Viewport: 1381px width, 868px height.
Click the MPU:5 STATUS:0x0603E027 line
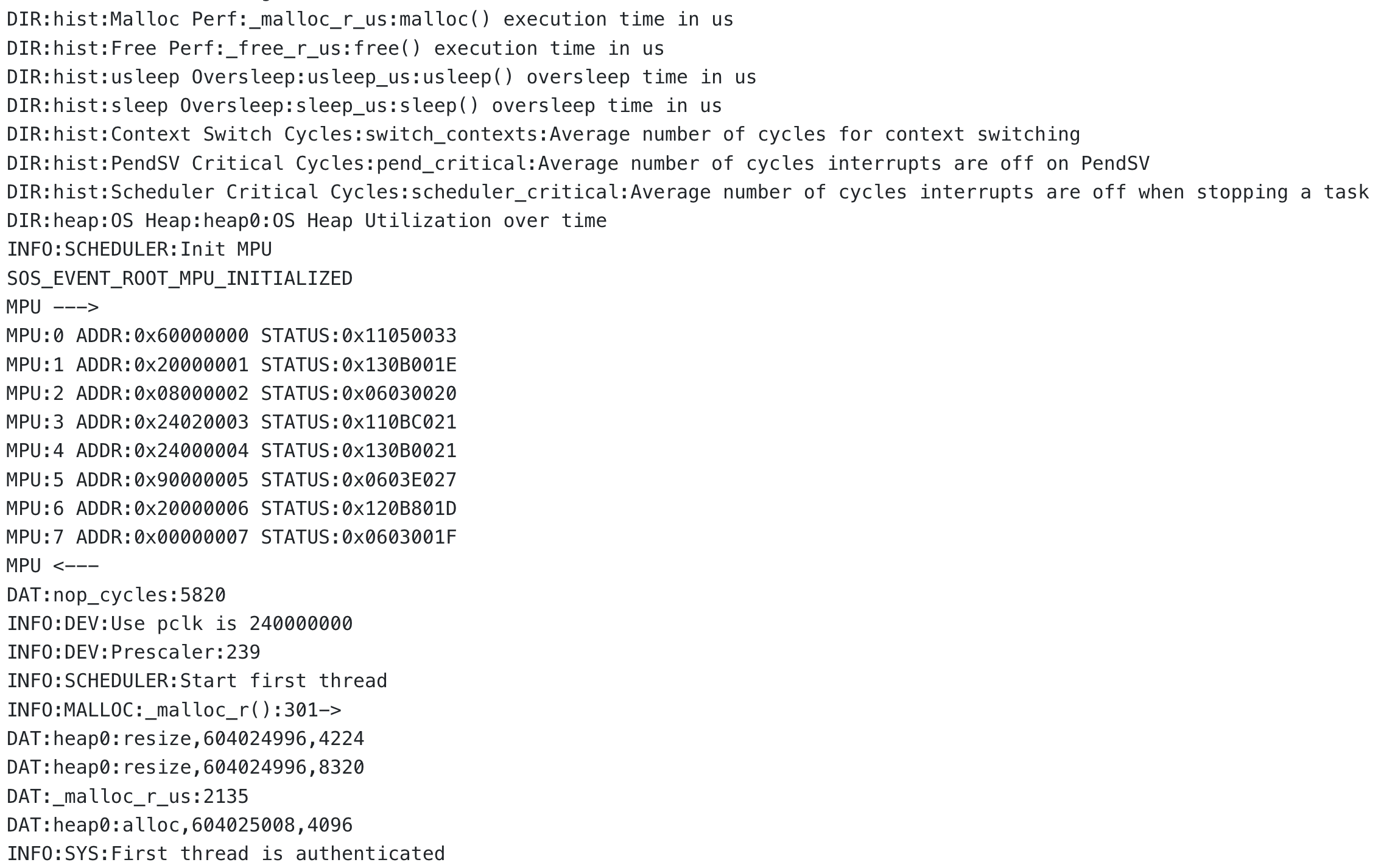coord(231,480)
